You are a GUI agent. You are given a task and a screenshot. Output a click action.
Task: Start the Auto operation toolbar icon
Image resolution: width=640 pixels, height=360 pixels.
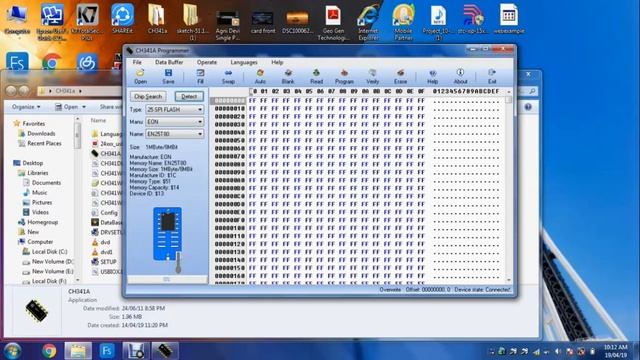click(260, 76)
